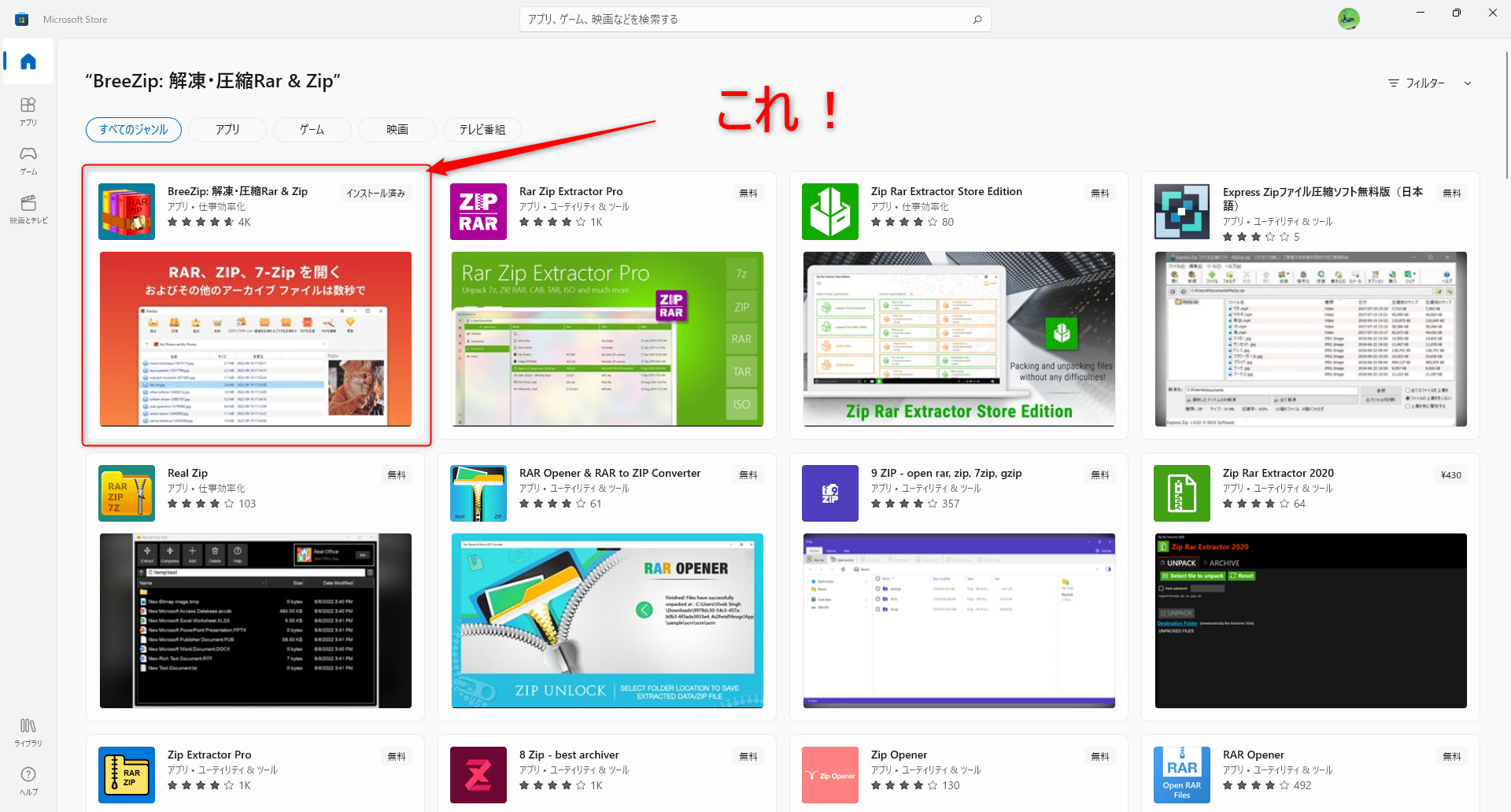Open the Home icon in sidebar
The image size is (1511, 812).
[x=28, y=61]
